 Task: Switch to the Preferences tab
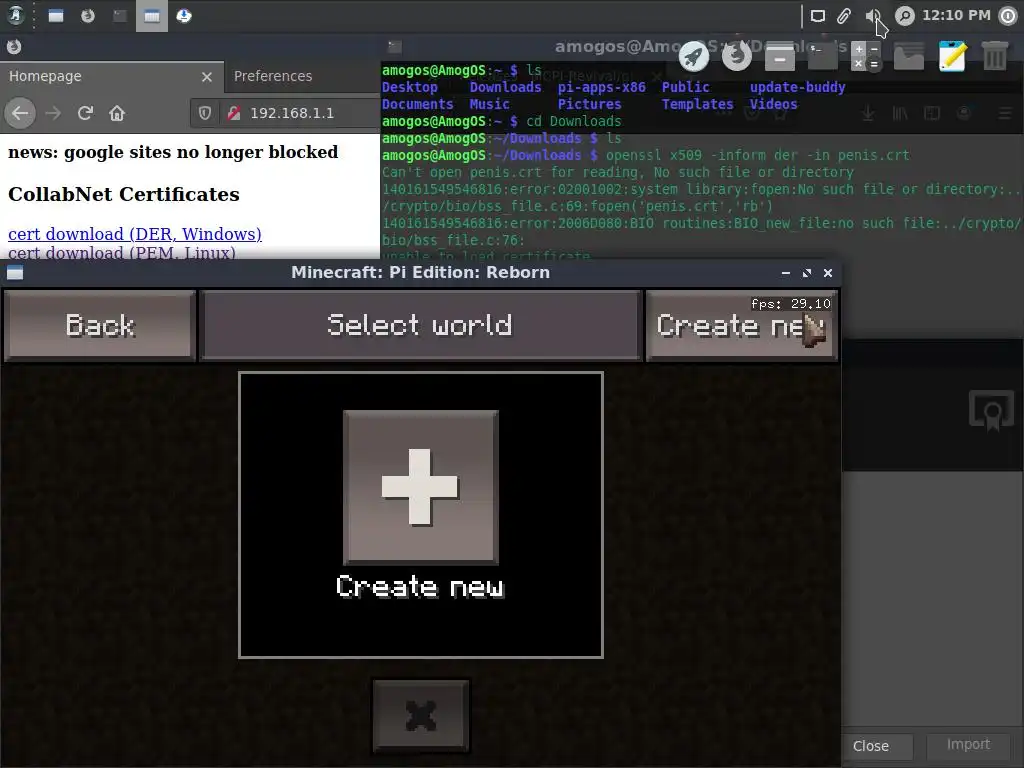[273, 76]
